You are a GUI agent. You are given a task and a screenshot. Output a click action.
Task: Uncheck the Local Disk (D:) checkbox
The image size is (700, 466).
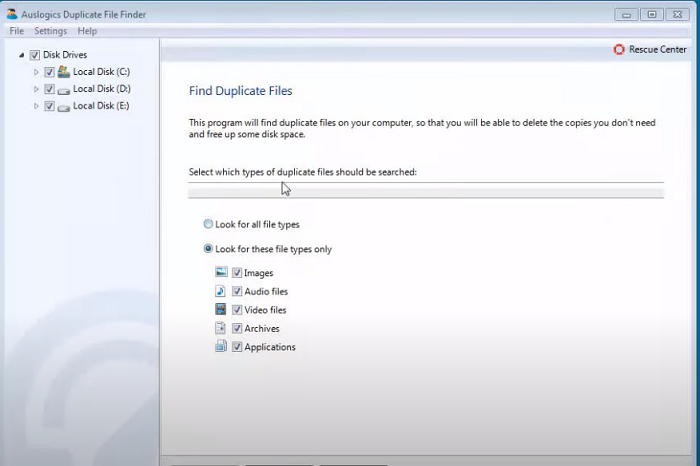tap(49, 89)
